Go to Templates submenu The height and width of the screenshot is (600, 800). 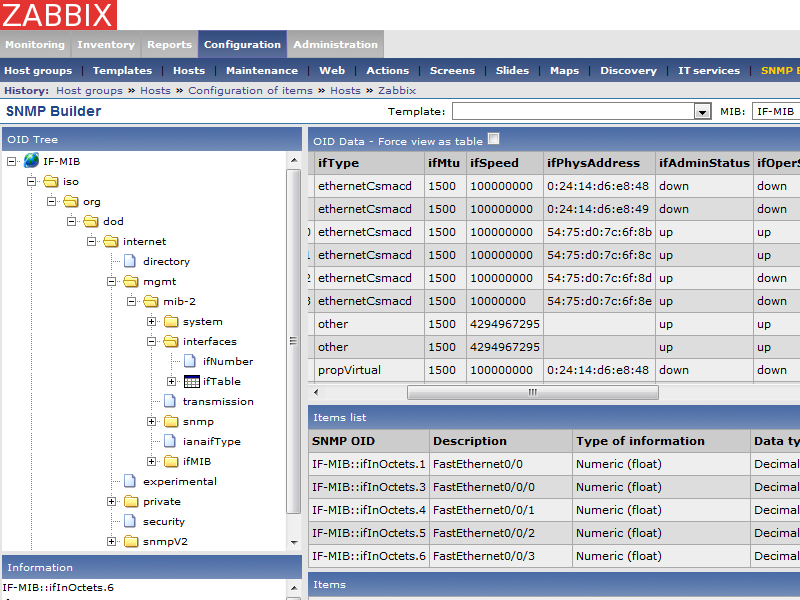coord(122,70)
